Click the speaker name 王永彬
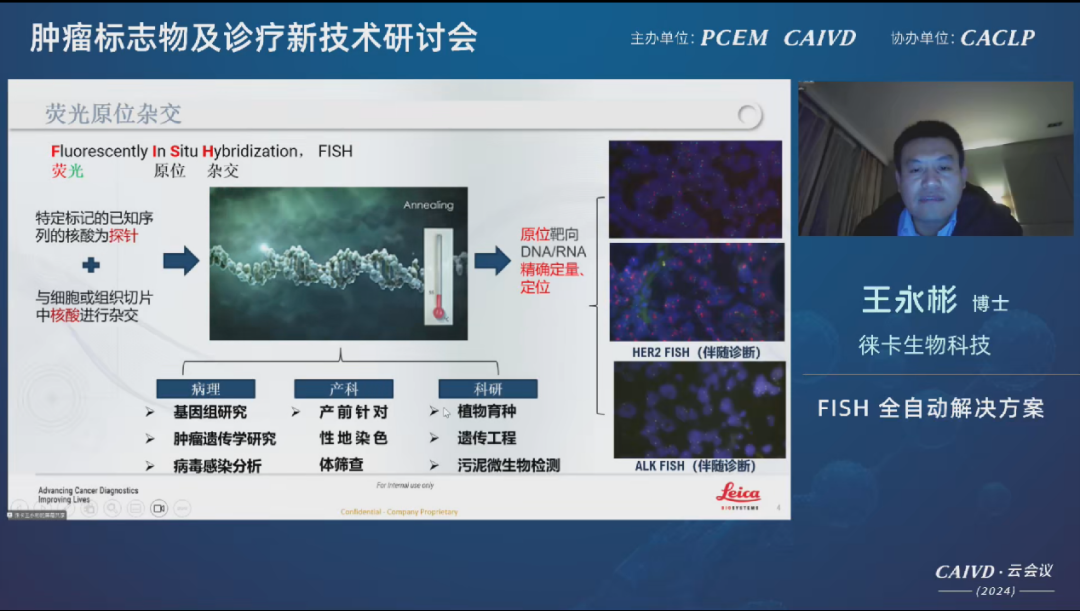 pos(910,300)
